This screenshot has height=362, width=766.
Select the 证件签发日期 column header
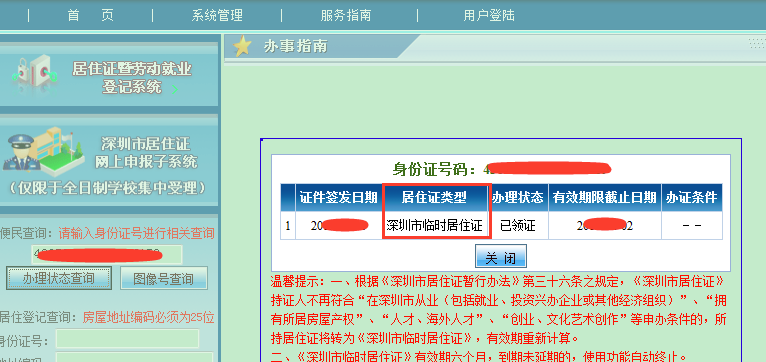click(339, 197)
